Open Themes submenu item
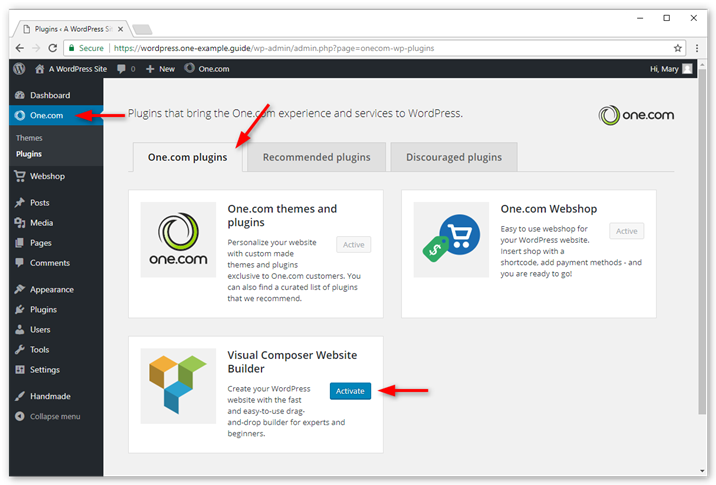 pos(29,137)
